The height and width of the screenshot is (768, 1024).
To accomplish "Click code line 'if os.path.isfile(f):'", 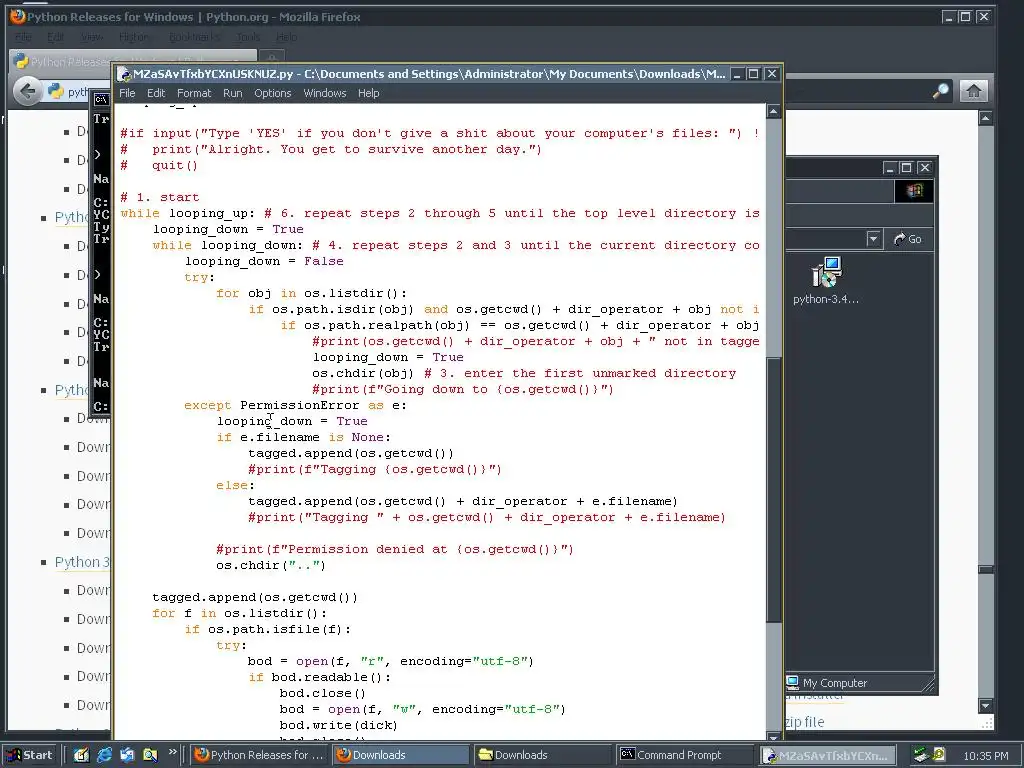I will pos(268,630).
